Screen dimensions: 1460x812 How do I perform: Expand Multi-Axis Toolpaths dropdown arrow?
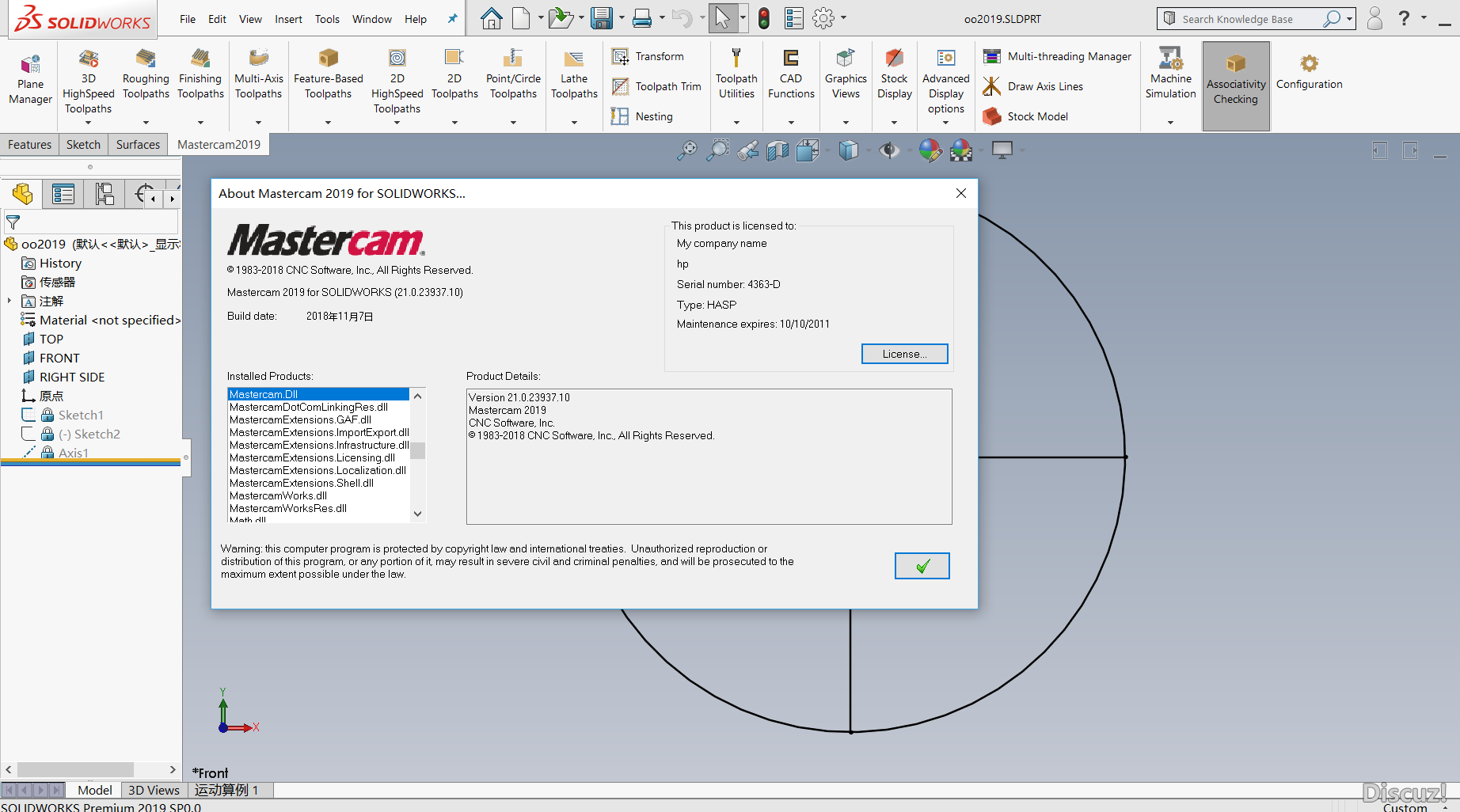(x=258, y=123)
